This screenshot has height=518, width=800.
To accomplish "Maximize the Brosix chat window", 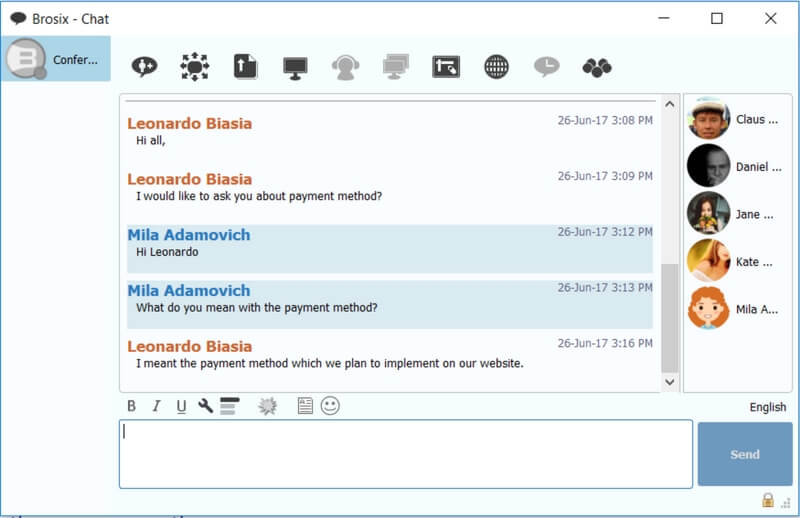I will point(717,18).
